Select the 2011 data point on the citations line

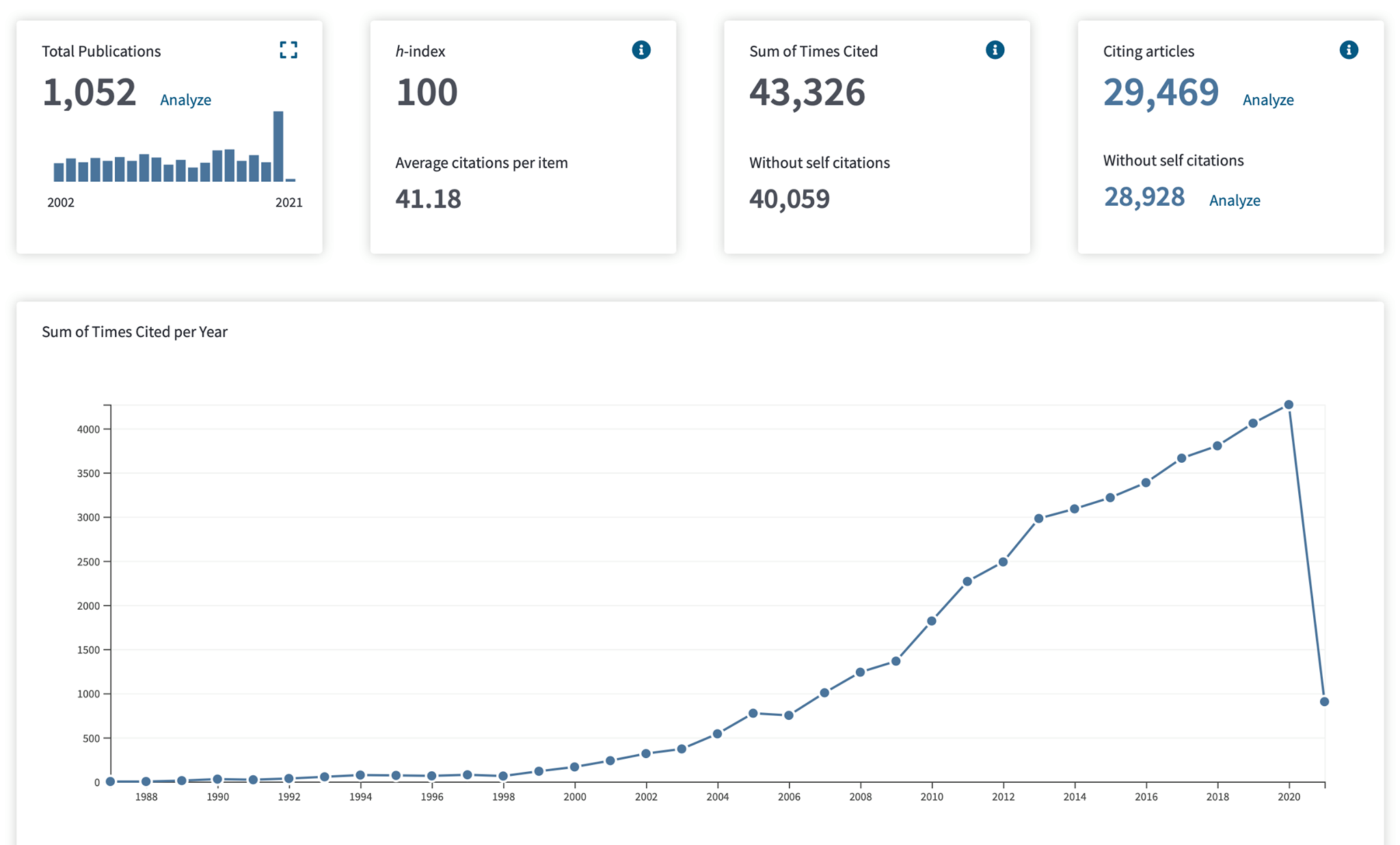point(967,581)
